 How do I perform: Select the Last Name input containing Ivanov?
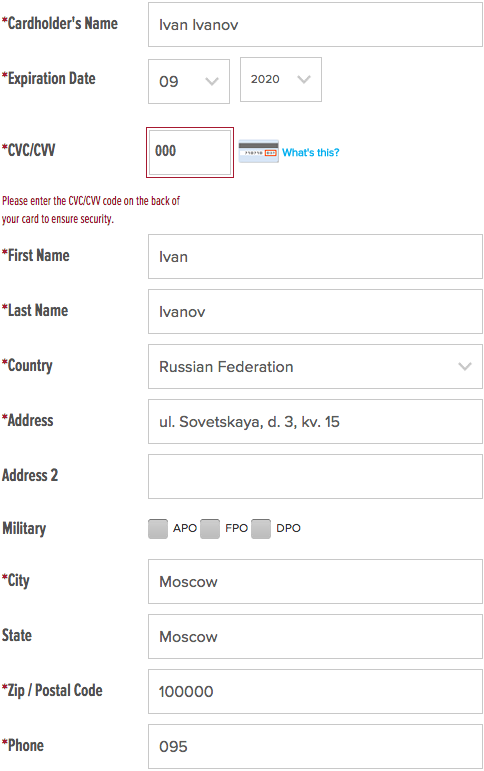pos(315,312)
